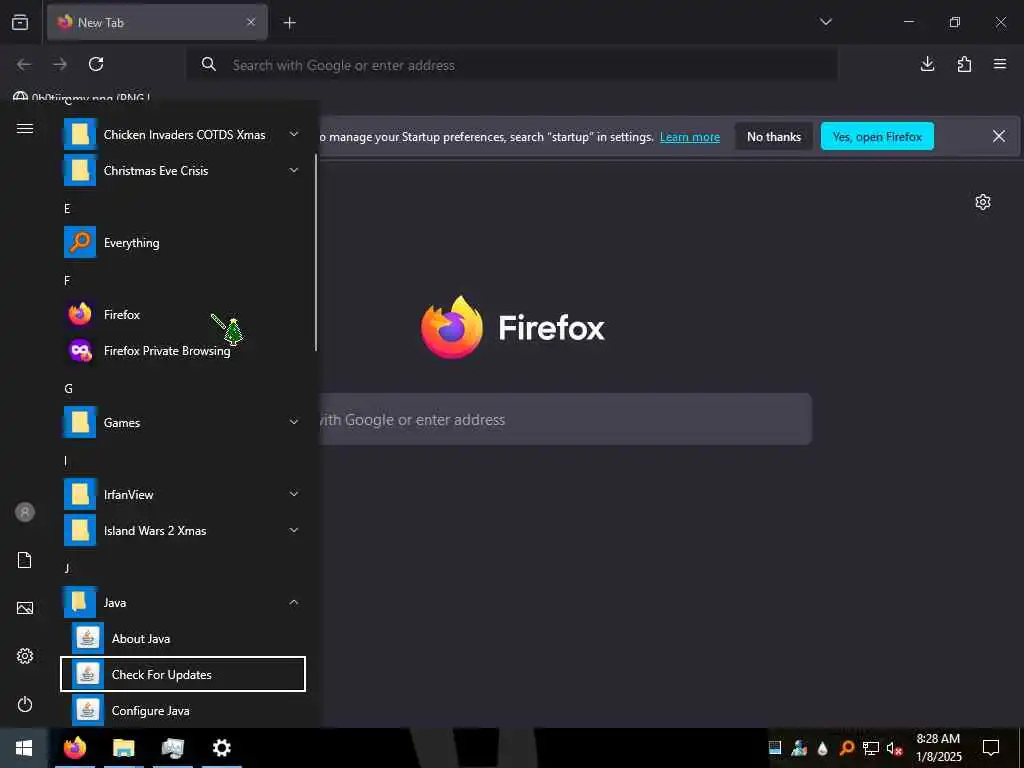
Task: Open the user account icon in Start sidebar
Action: pyautogui.click(x=25, y=512)
